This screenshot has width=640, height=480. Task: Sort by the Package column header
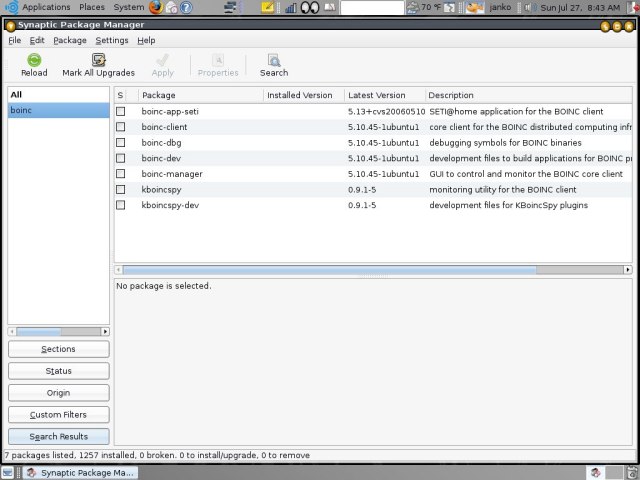pos(201,95)
